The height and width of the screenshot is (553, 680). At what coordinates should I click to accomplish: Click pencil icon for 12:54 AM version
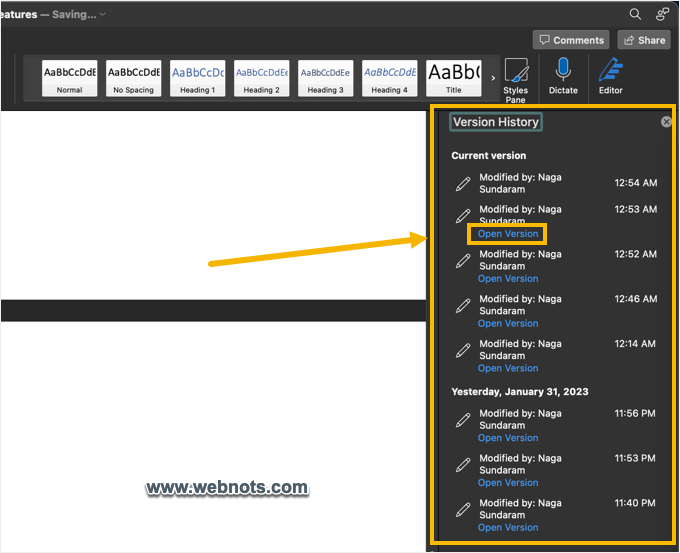pos(462,184)
